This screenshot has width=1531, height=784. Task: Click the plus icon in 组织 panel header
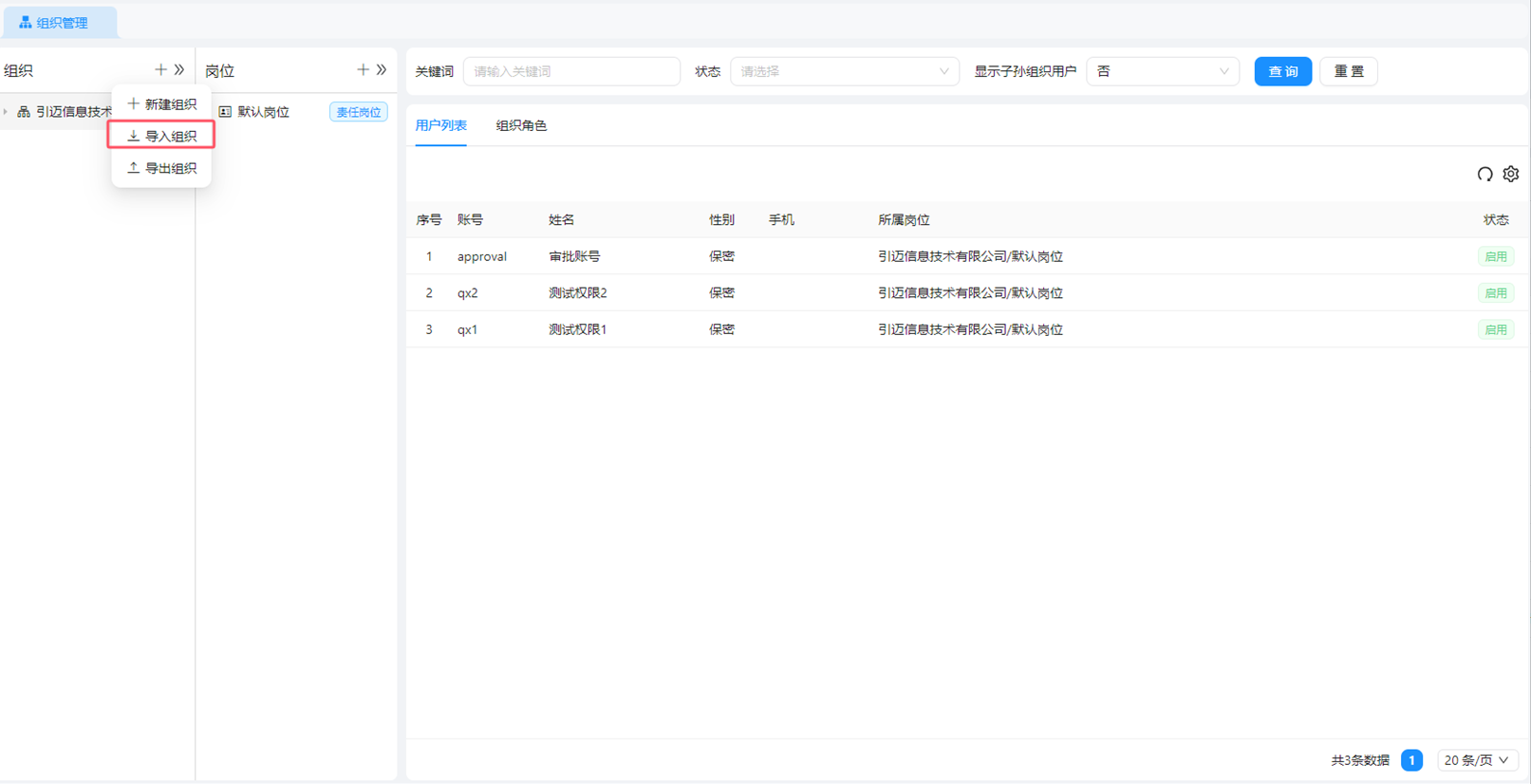coord(160,69)
